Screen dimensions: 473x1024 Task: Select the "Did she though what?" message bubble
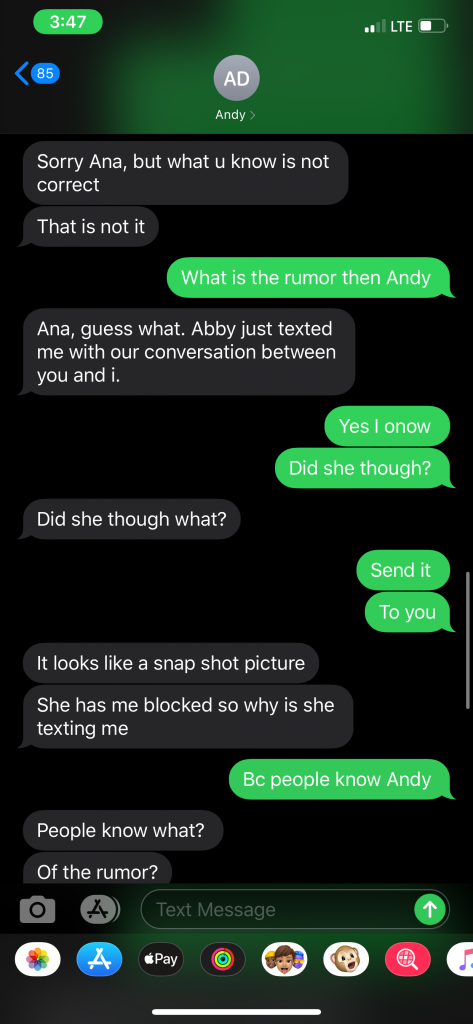pos(131,519)
